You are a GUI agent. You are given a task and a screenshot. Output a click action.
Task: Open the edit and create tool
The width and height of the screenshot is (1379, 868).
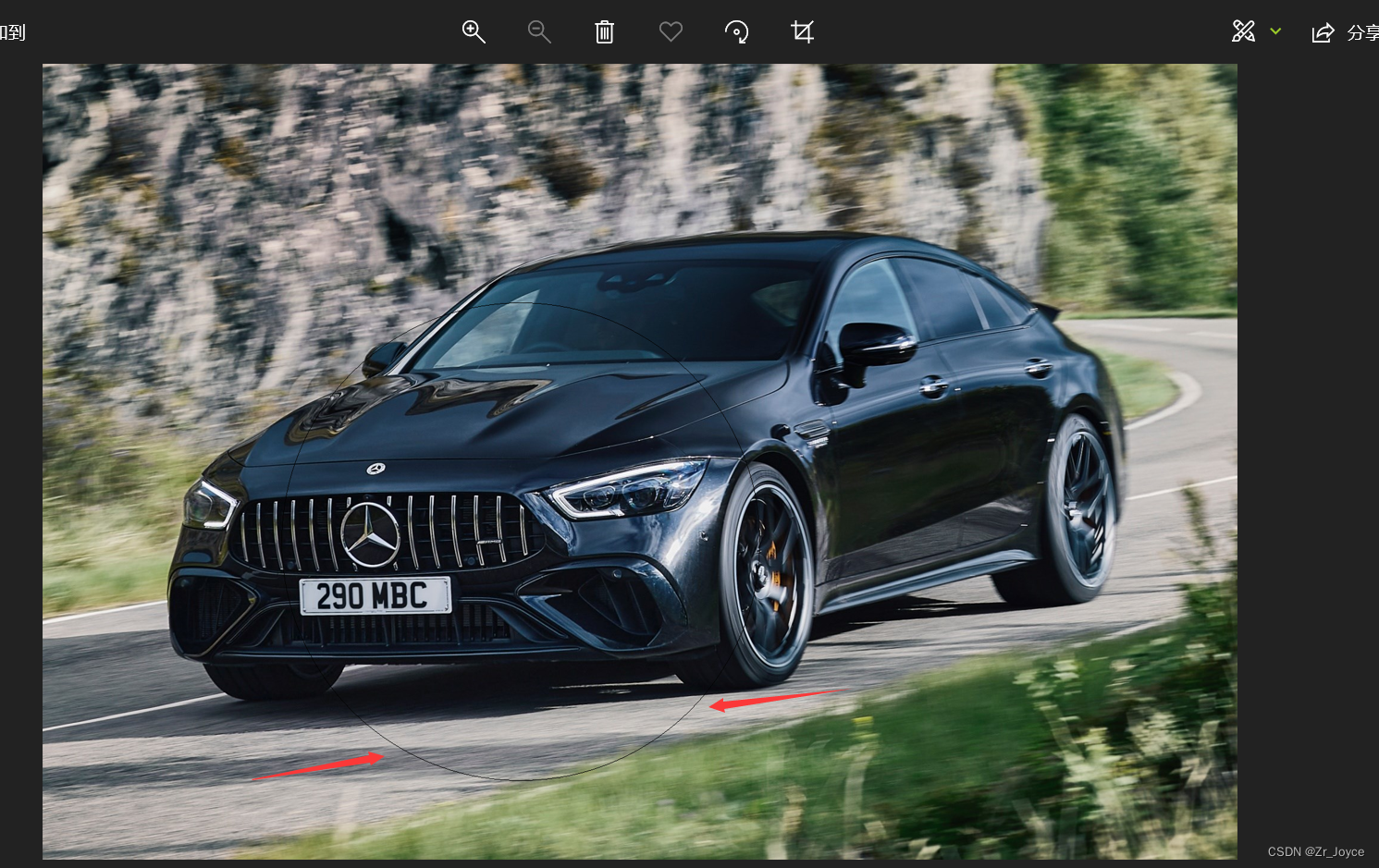1244,31
